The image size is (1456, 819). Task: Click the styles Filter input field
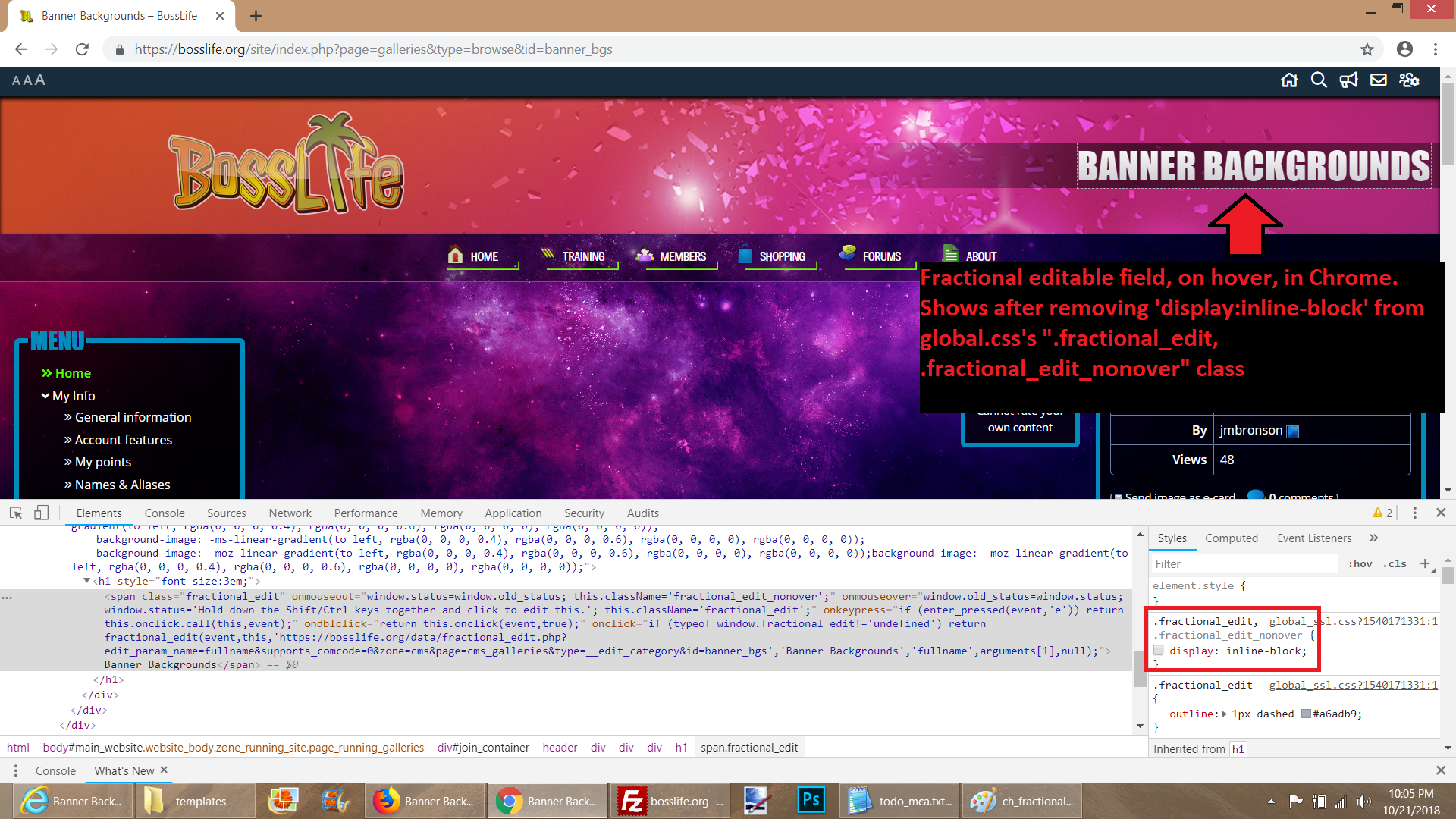click(x=1244, y=563)
